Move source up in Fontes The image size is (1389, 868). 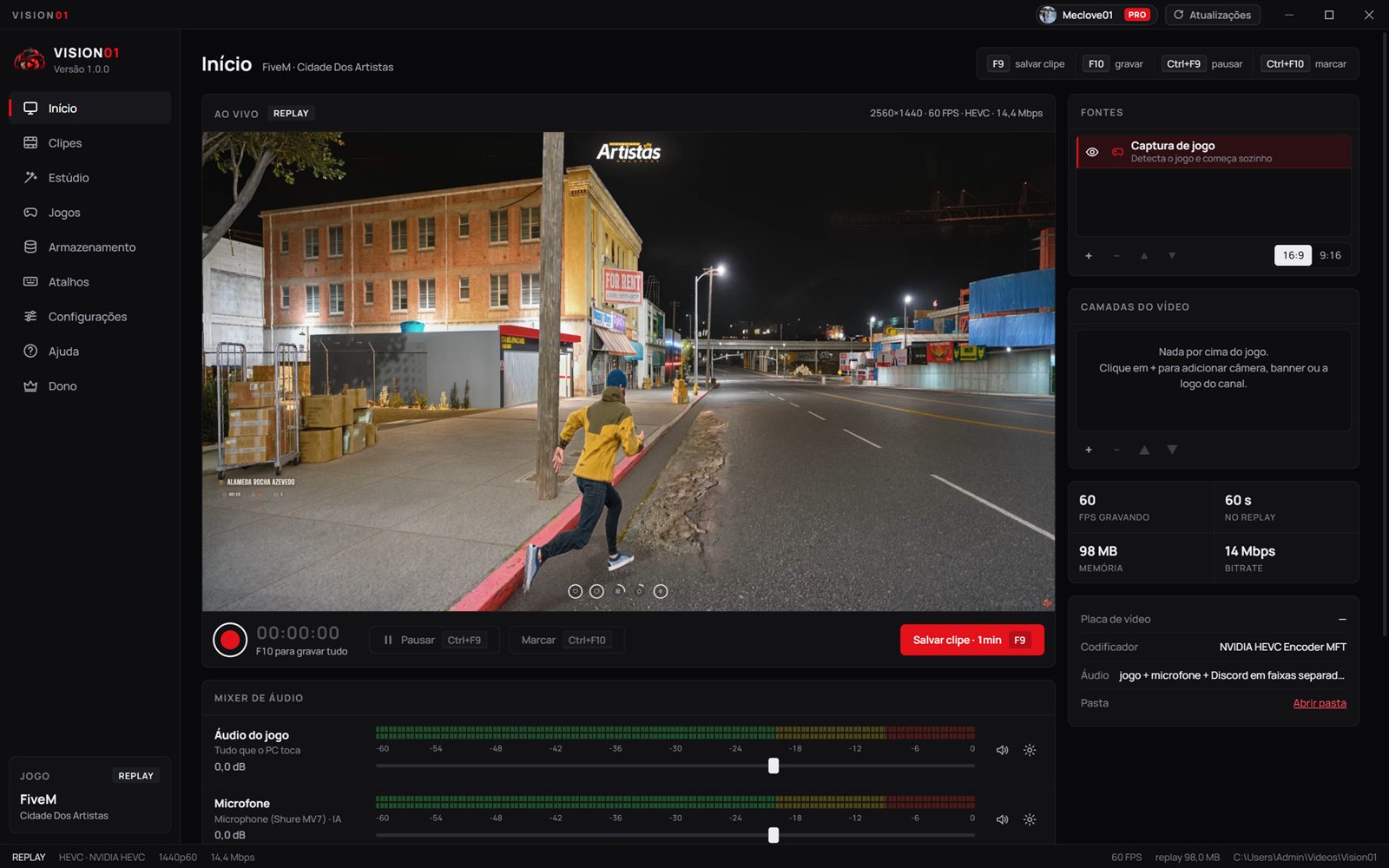[1144, 256]
